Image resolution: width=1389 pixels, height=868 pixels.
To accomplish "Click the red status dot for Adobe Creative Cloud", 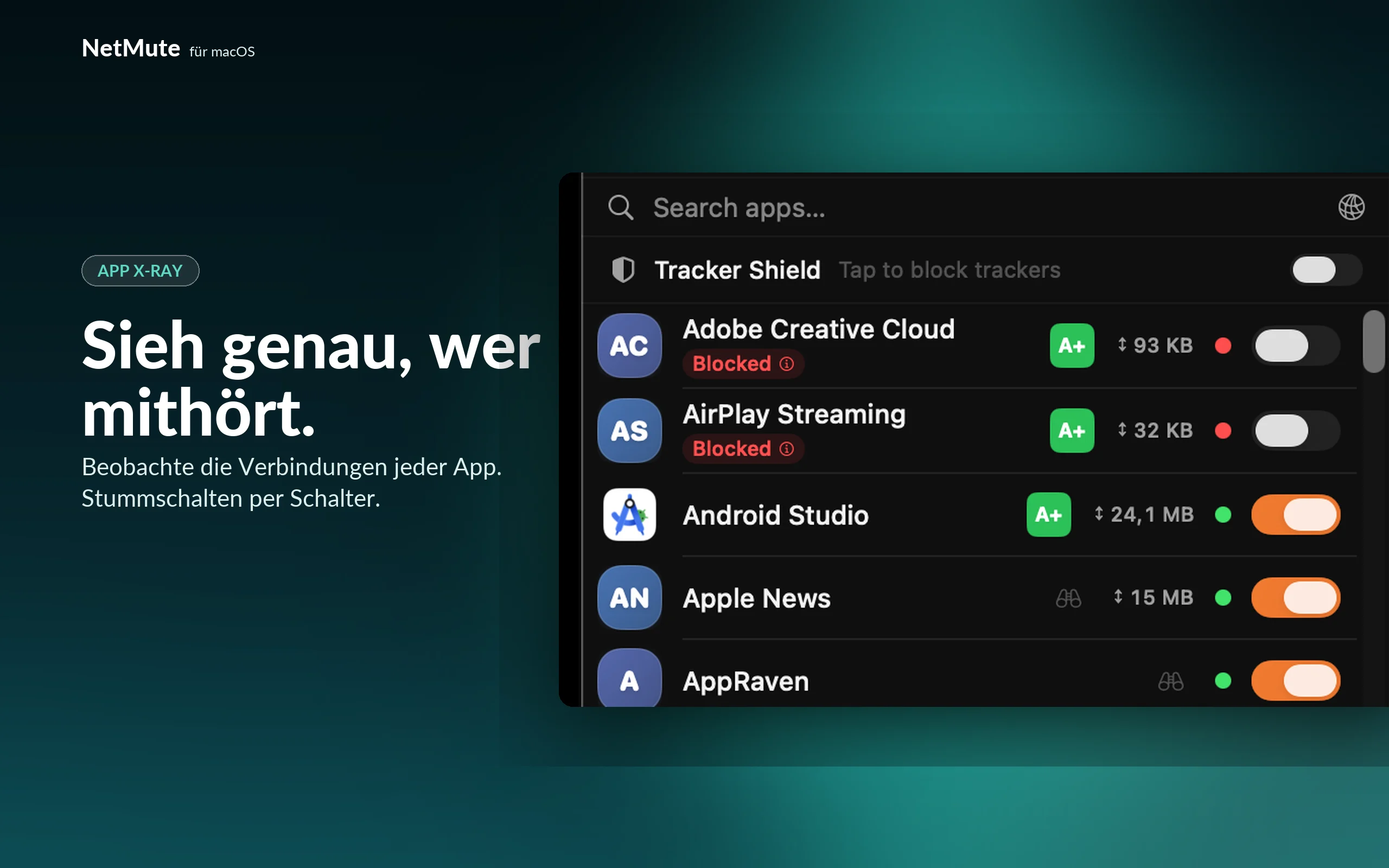I will tap(1223, 346).
